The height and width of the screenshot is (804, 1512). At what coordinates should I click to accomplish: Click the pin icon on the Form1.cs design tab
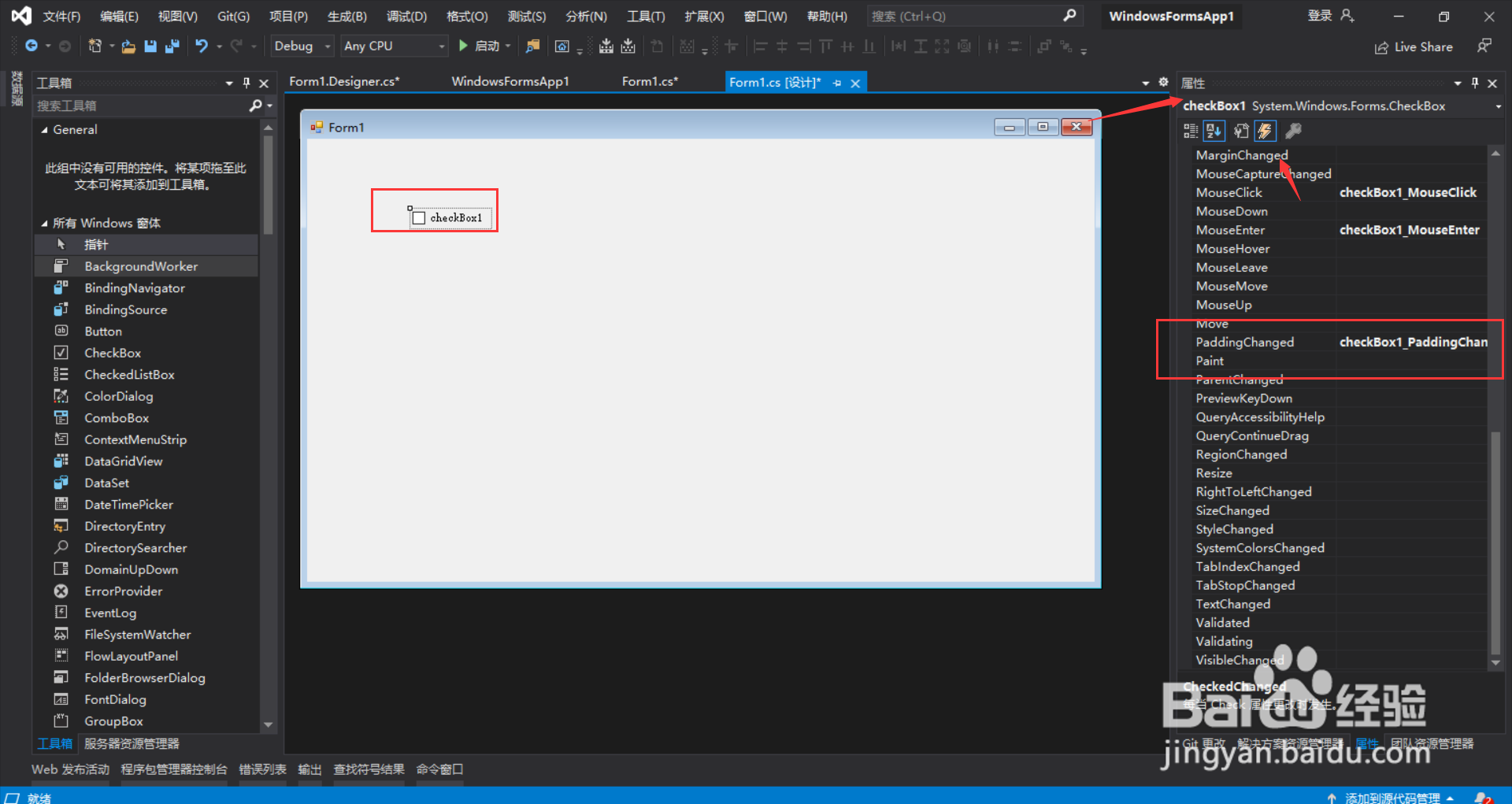coord(837,83)
